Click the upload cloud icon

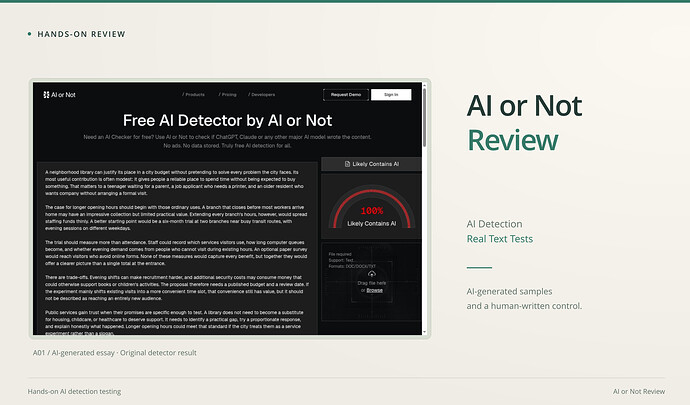[372, 274]
